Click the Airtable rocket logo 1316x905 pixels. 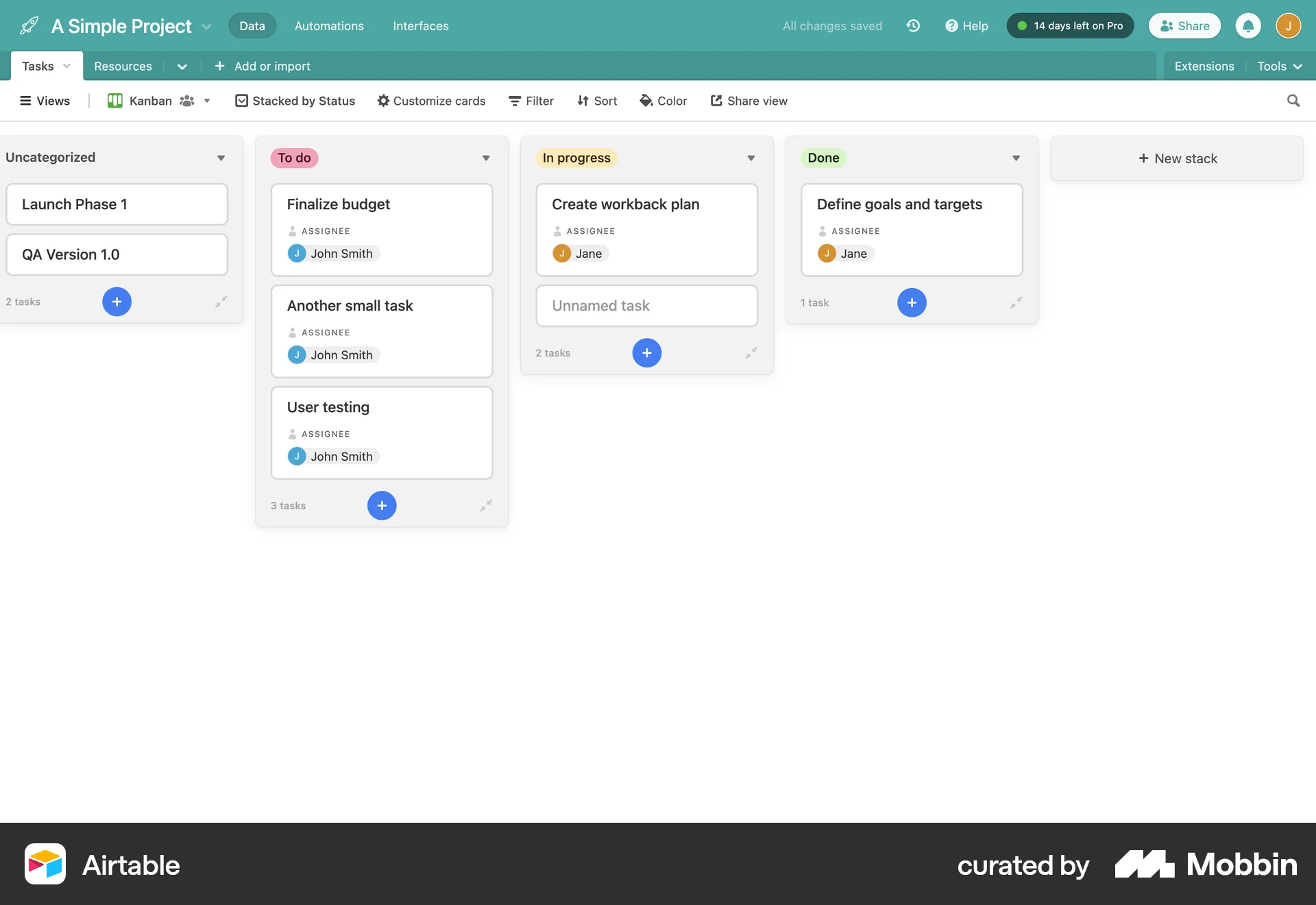(27, 25)
